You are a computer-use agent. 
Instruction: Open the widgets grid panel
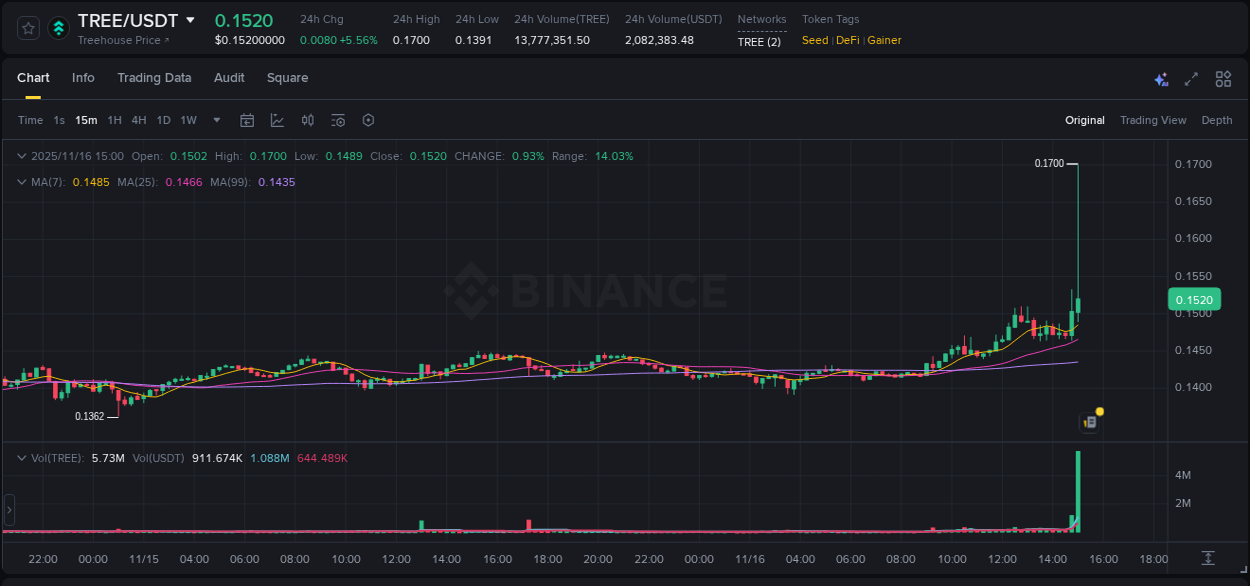click(1223, 79)
